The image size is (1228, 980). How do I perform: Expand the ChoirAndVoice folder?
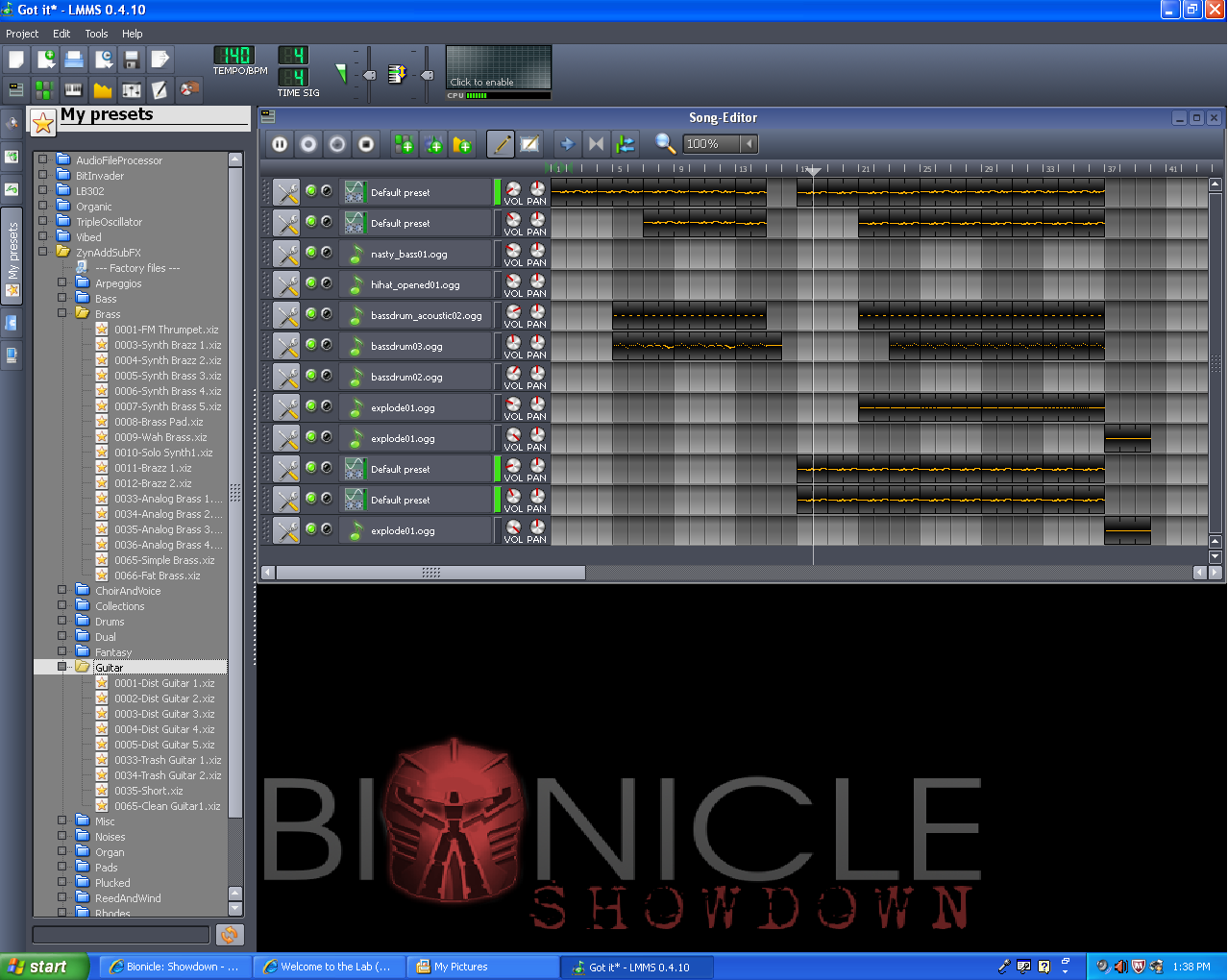pyautogui.click(x=61, y=590)
